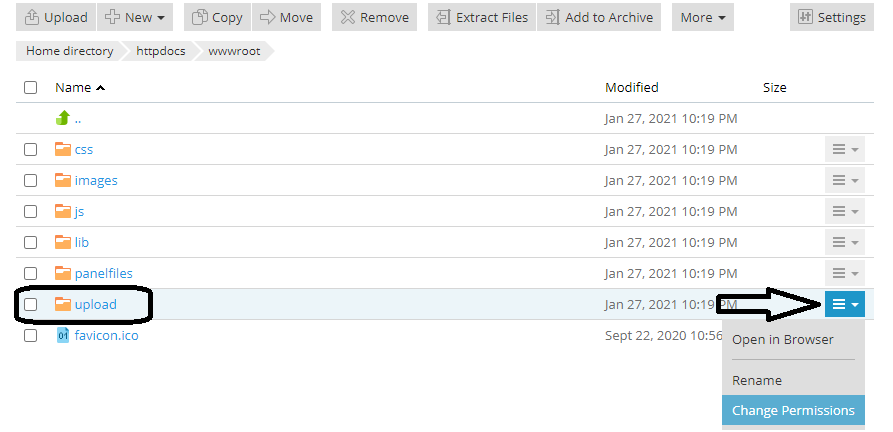Click the green up-directory arrow icon
893x432 pixels.
[x=63, y=118]
